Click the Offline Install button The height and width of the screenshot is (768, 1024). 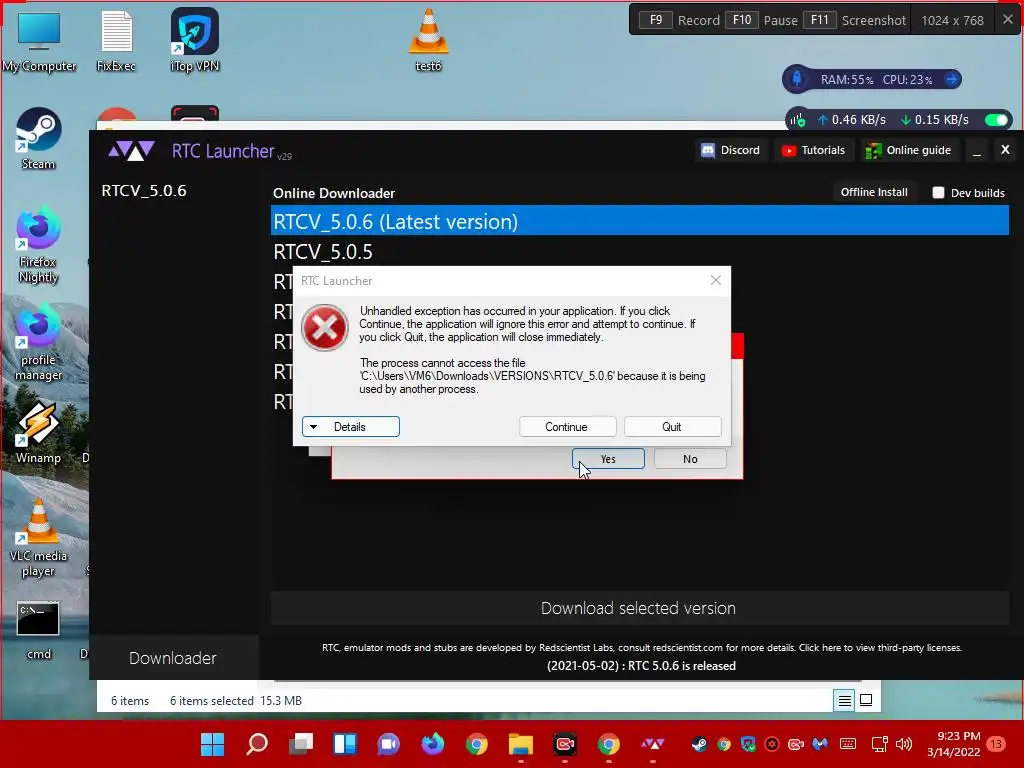coord(874,192)
